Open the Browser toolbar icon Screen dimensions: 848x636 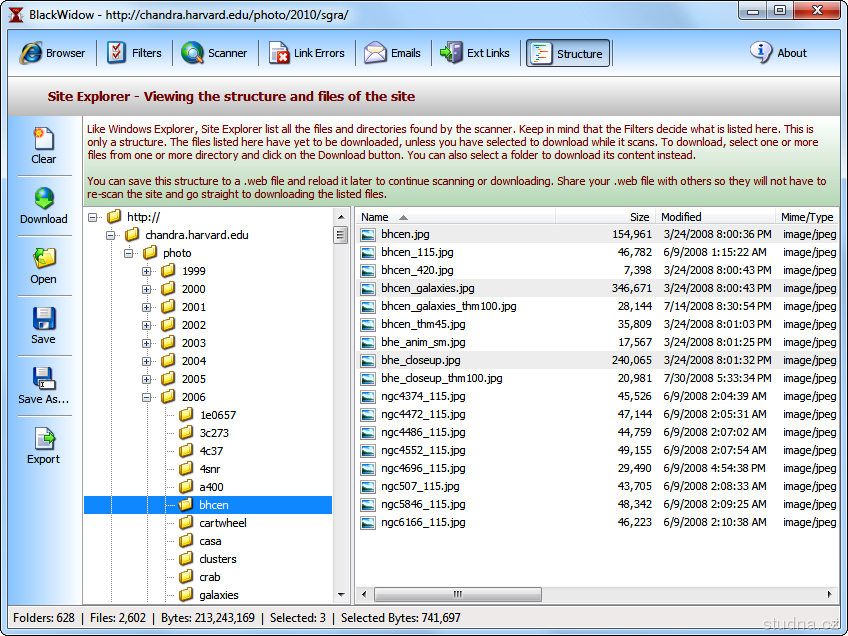(x=53, y=53)
